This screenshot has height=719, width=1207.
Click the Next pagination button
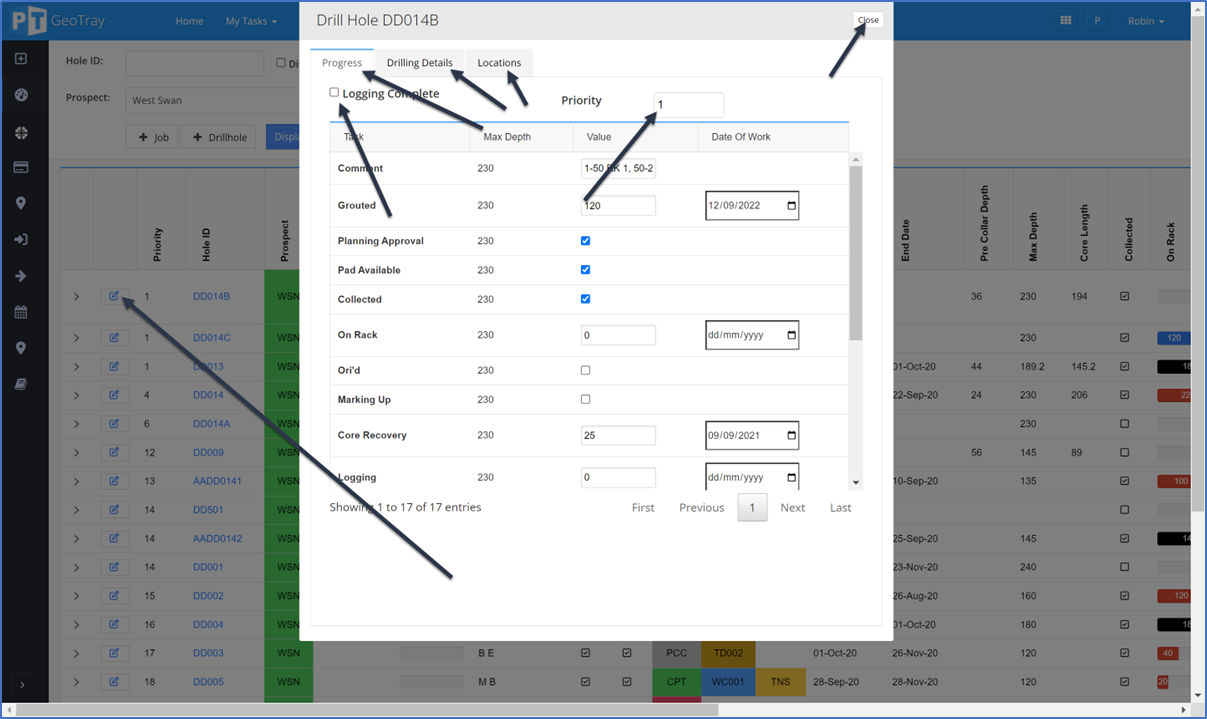[x=792, y=507]
